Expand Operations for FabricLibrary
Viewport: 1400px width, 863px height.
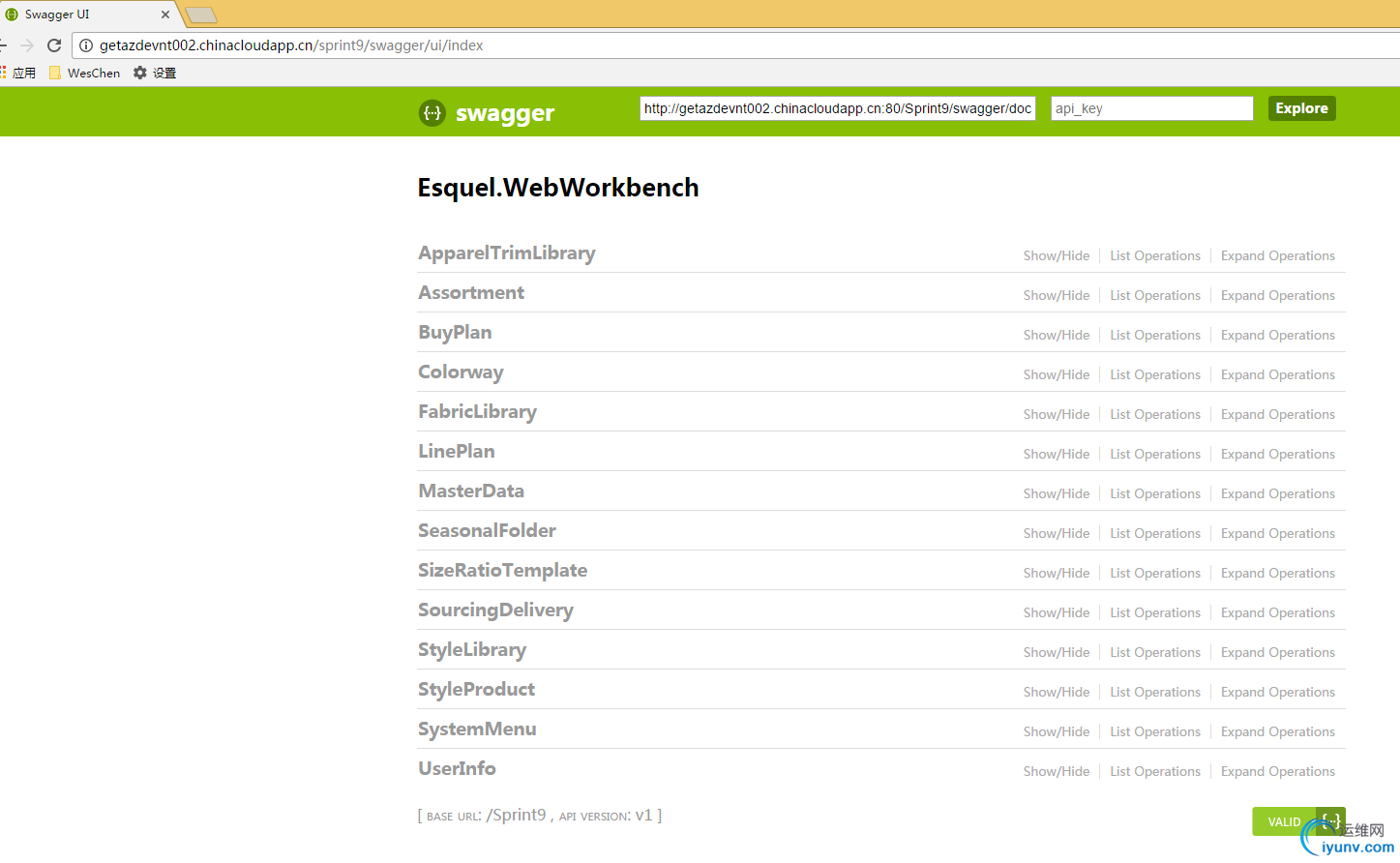click(1278, 414)
